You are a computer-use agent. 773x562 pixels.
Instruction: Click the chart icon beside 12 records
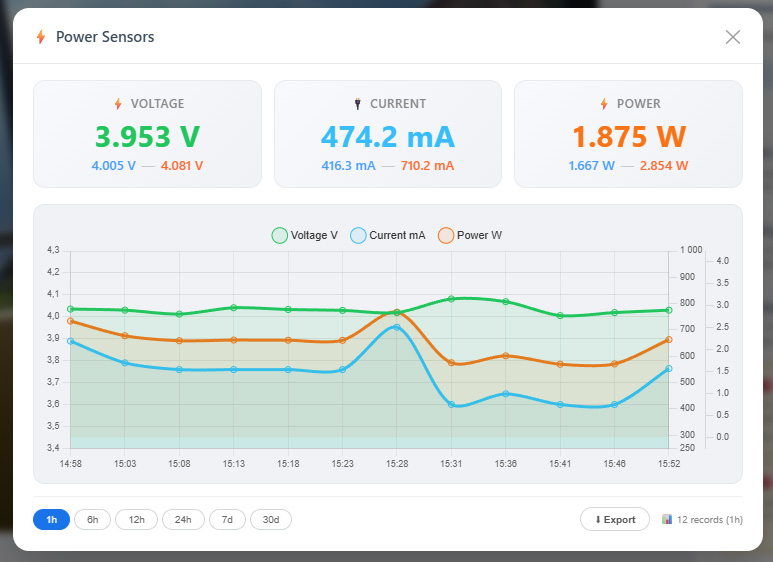point(667,519)
